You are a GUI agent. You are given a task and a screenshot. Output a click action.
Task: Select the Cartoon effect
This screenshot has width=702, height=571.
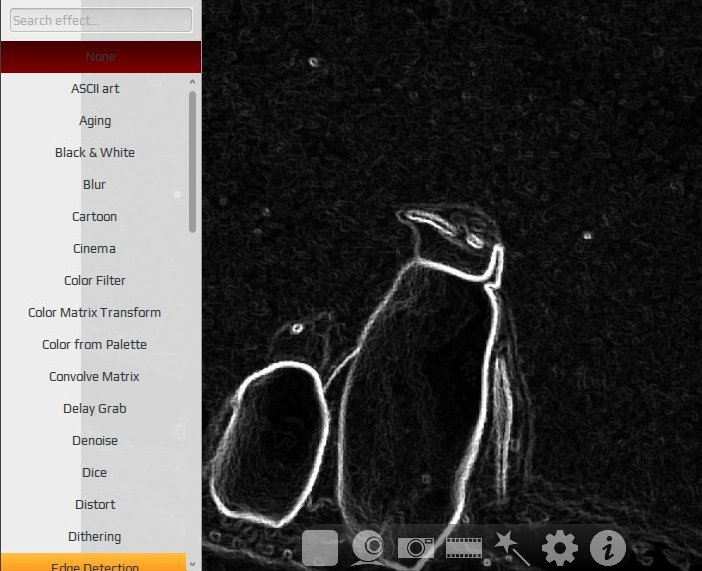pyautogui.click(x=95, y=217)
